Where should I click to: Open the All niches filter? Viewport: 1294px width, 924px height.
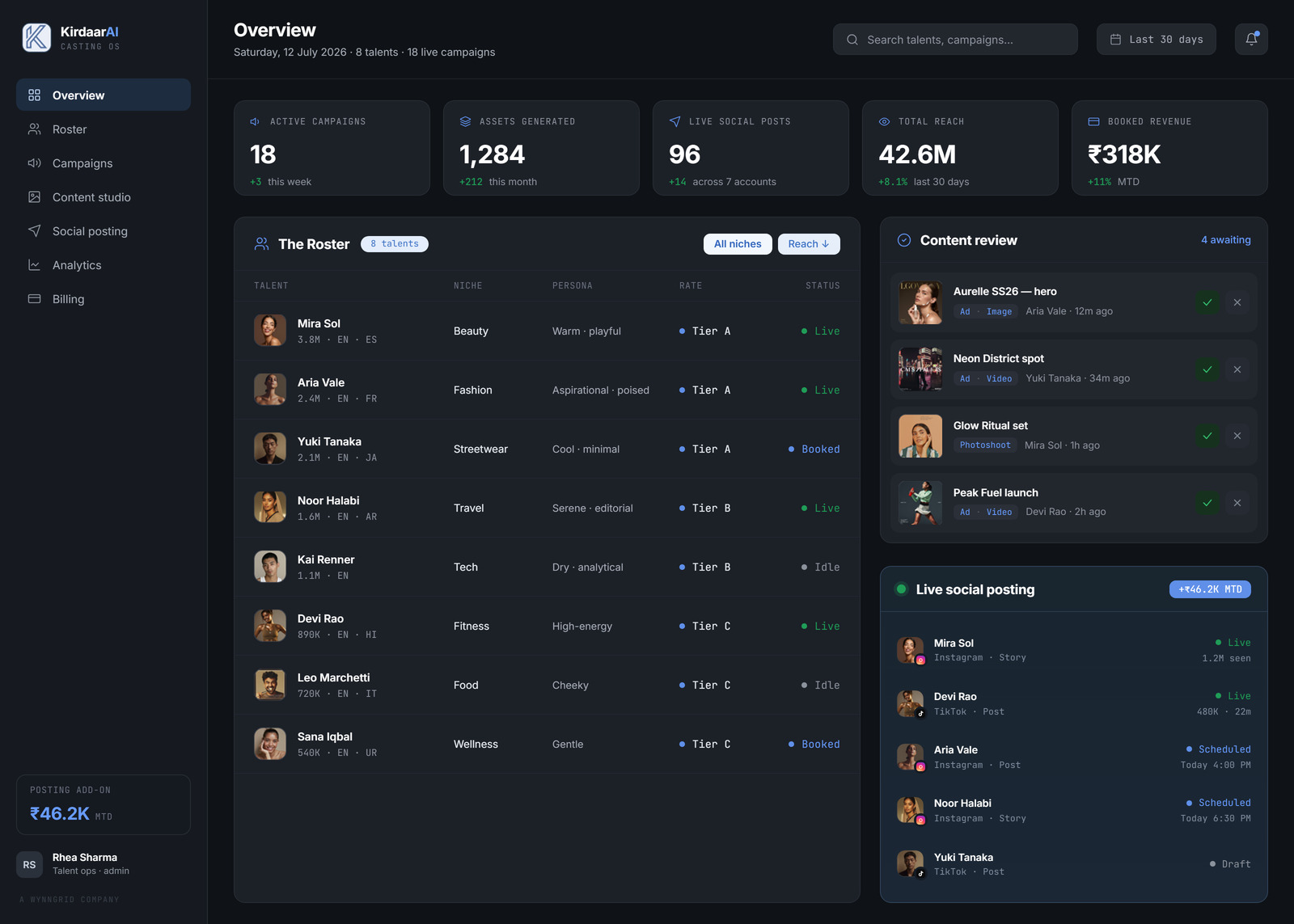(738, 244)
